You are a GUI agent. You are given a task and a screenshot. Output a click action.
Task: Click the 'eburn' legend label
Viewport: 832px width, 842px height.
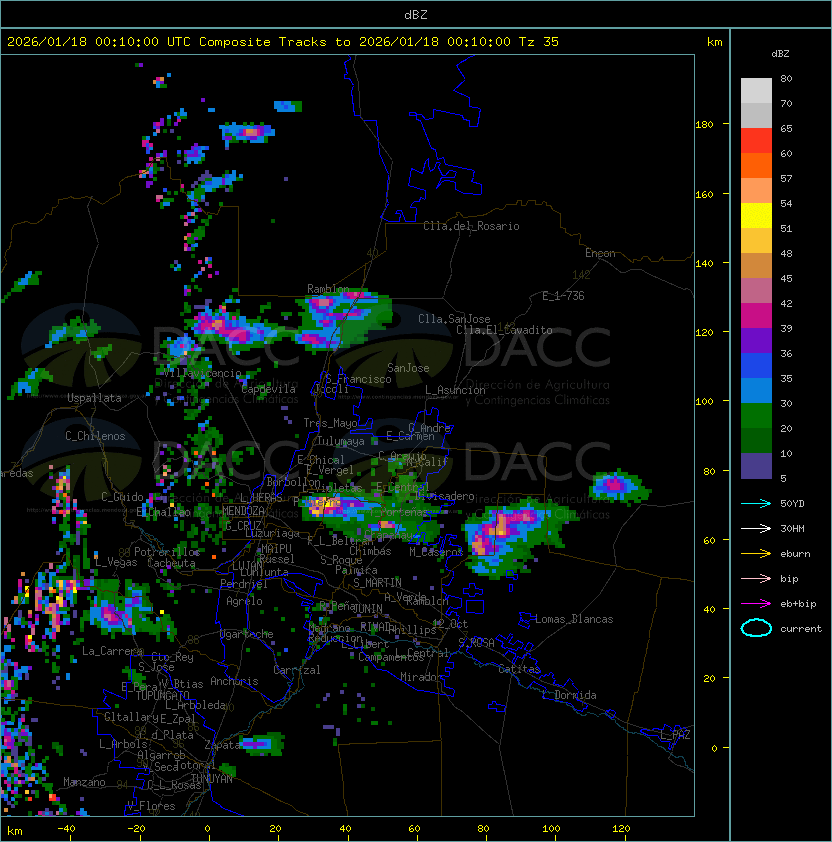[795, 553]
